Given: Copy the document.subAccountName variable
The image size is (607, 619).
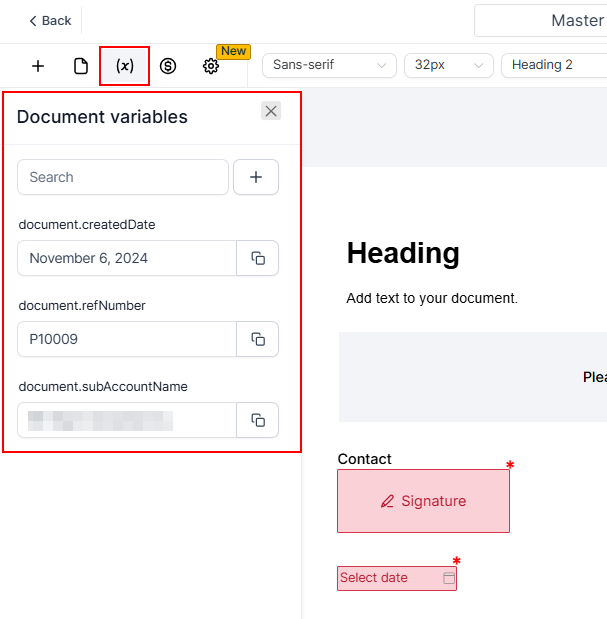Looking at the screenshot, I should coord(258,420).
